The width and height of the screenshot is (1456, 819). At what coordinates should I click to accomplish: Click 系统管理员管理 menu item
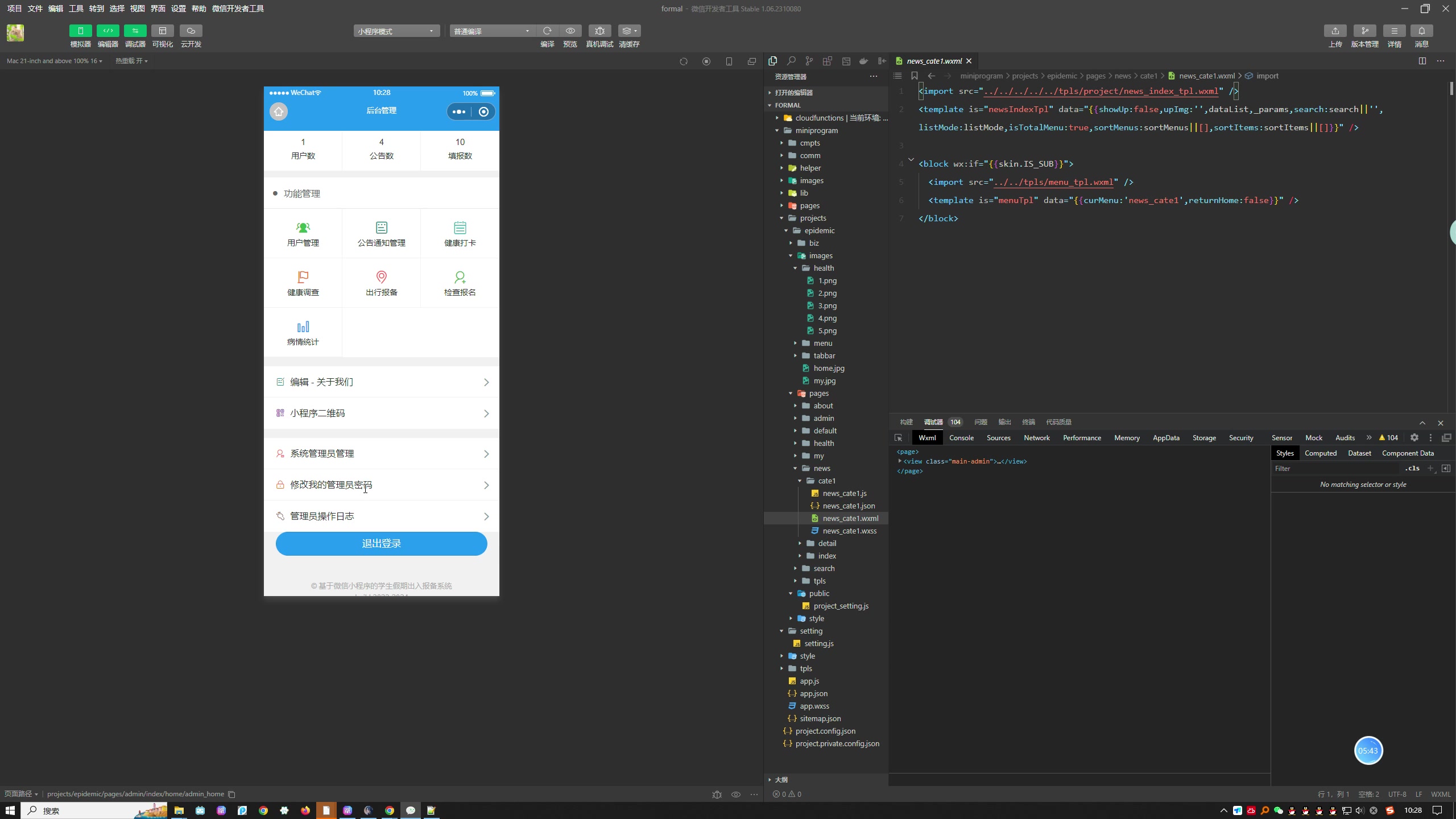point(381,453)
